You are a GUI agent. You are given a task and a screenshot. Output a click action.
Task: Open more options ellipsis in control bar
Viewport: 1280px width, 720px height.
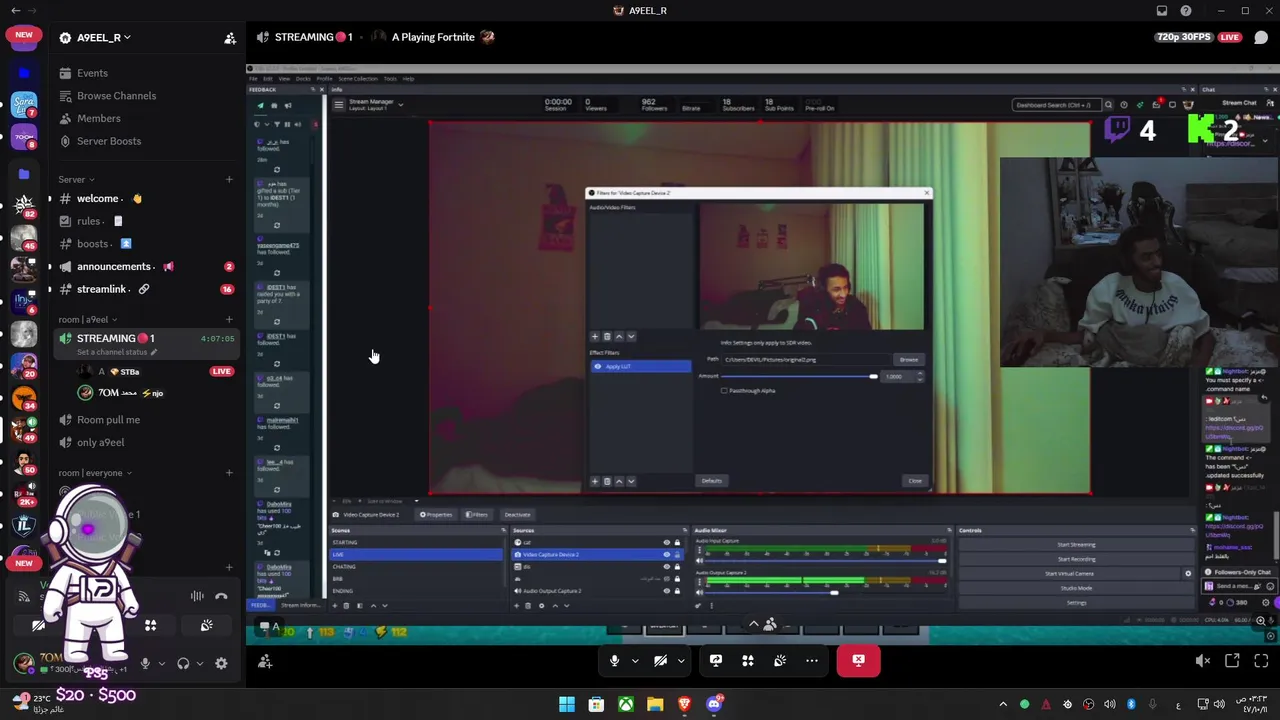[x=812, y=661]
